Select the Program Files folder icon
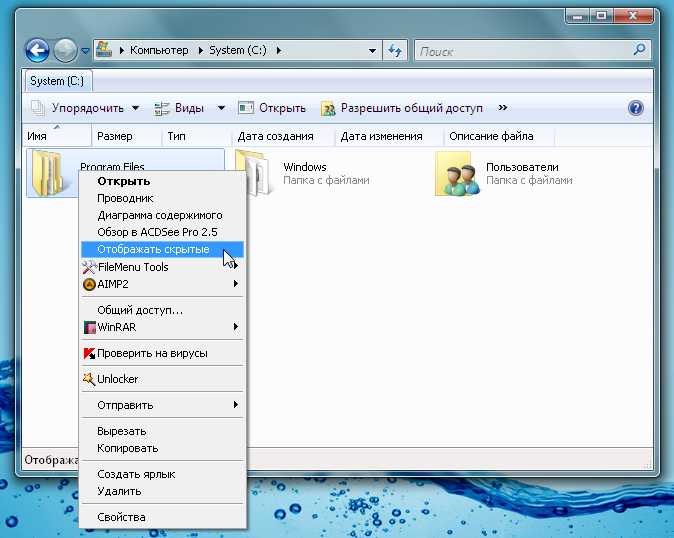The image size is (674, 538). [49, 173]
